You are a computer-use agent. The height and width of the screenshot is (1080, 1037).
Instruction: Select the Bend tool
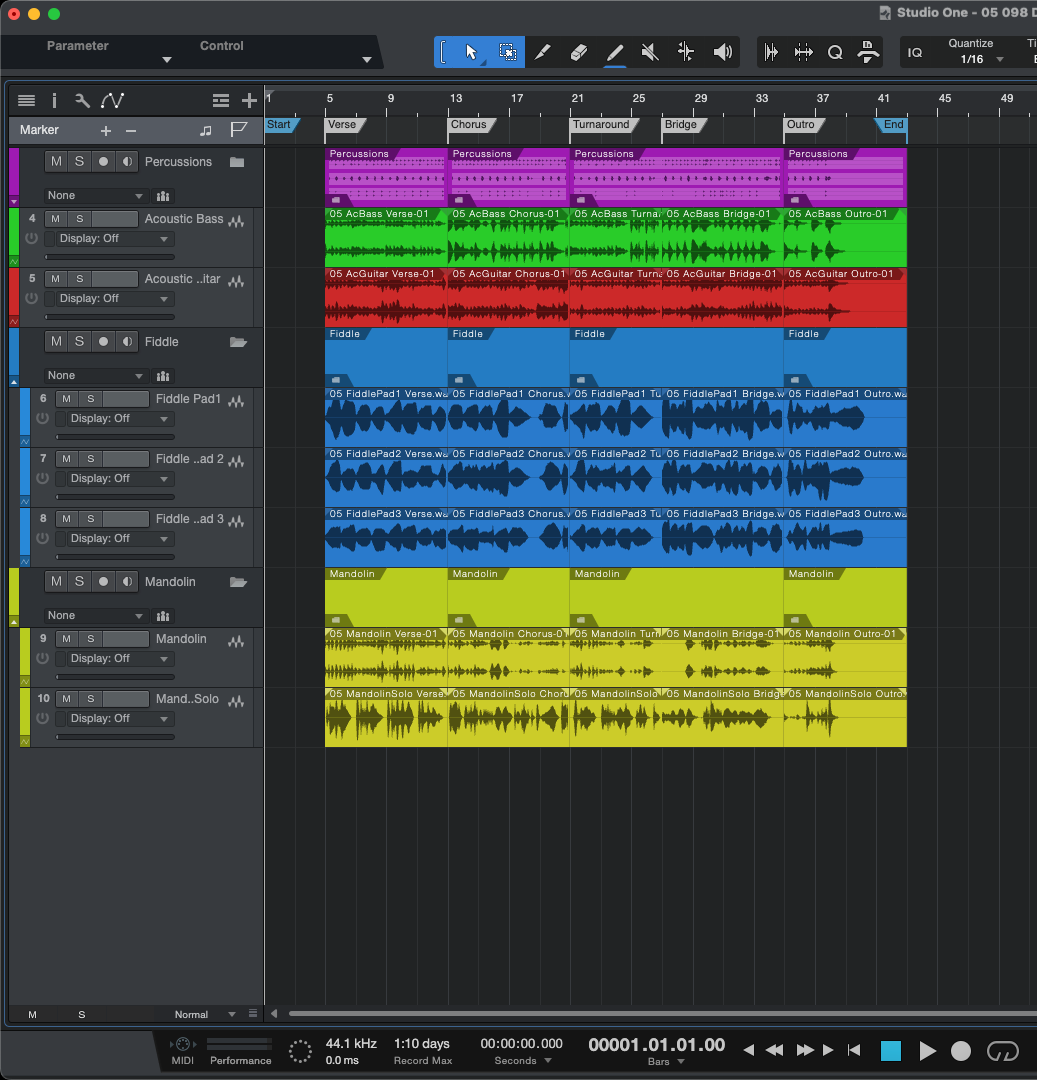point(686,52)
